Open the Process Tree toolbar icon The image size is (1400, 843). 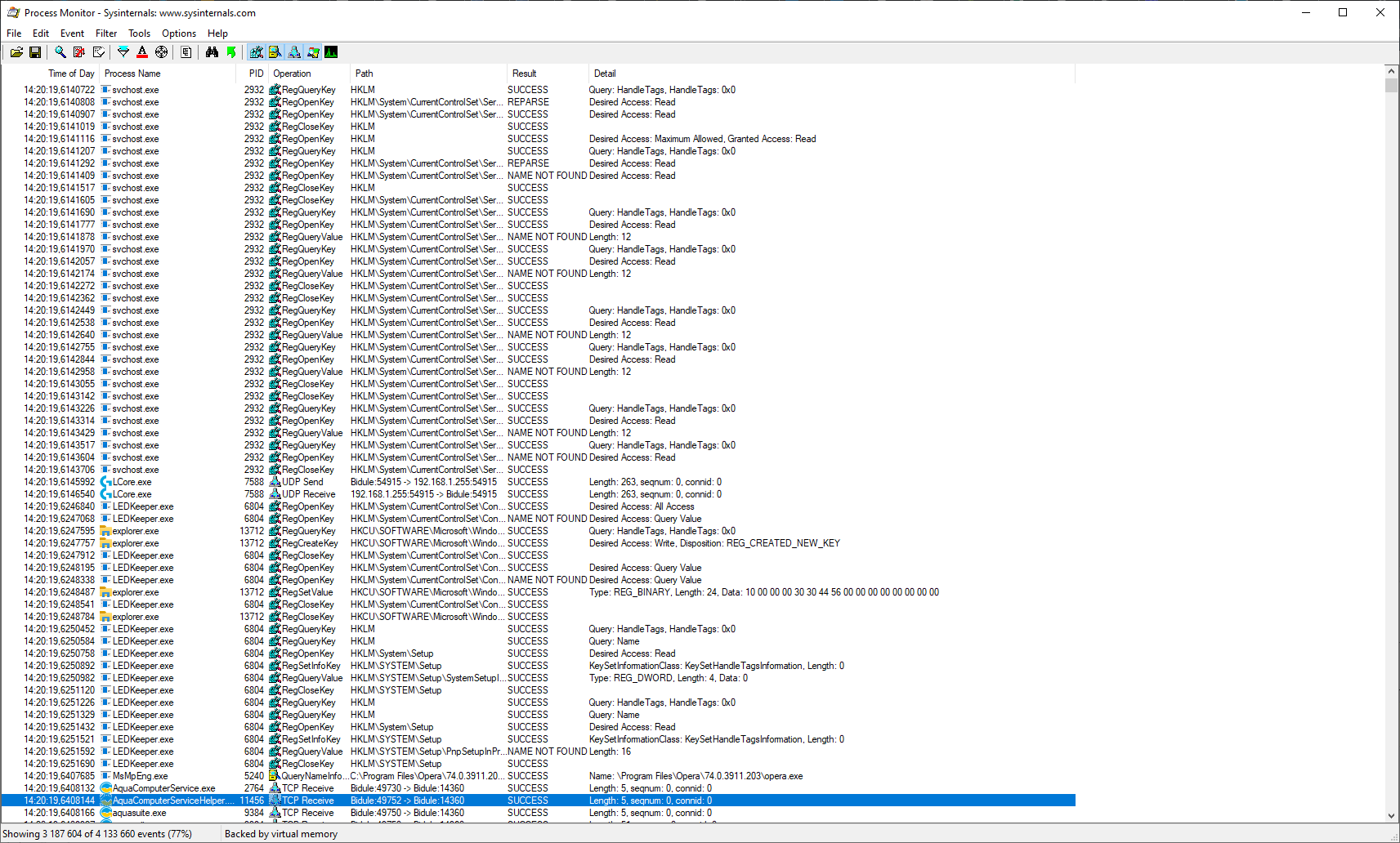pos(186,52)
